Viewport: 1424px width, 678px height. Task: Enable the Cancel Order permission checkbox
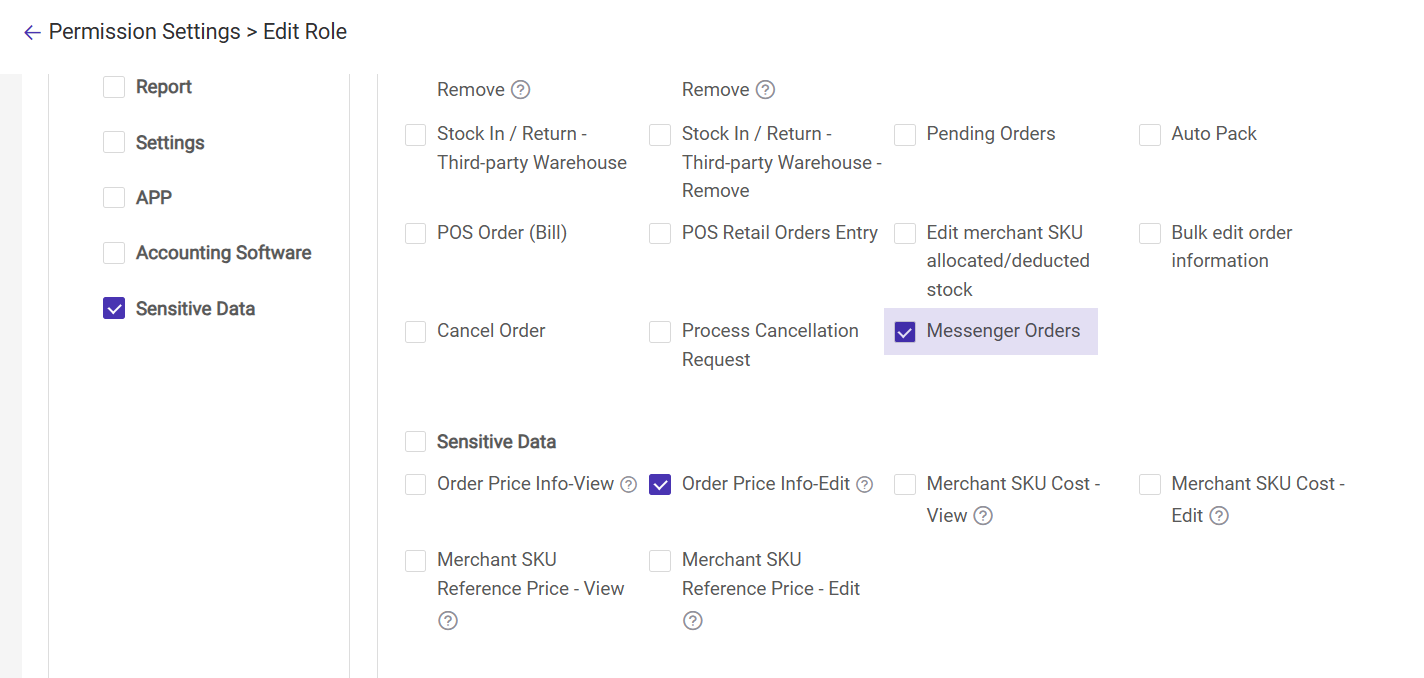tap(415, 332)
